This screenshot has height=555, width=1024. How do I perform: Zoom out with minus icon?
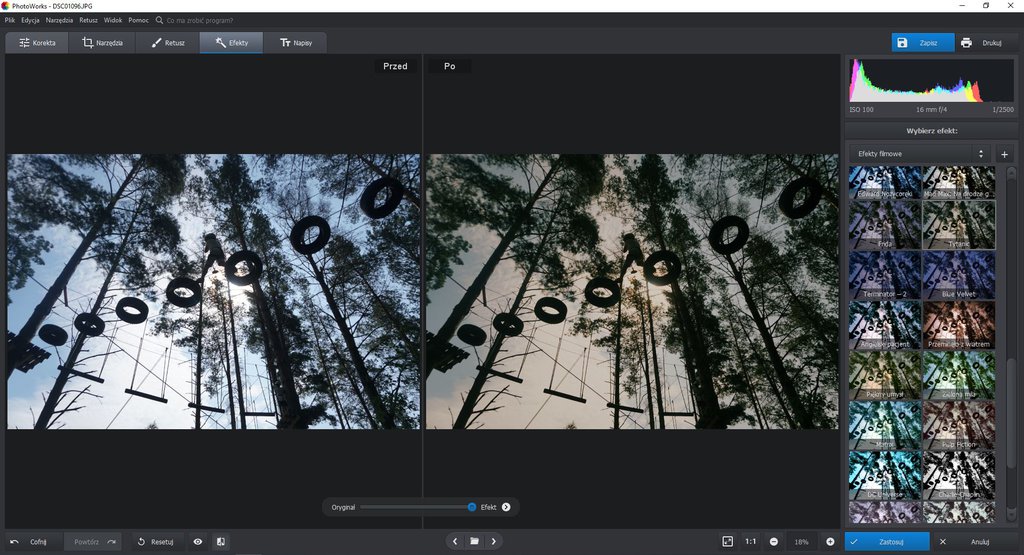tap(774, 542)
